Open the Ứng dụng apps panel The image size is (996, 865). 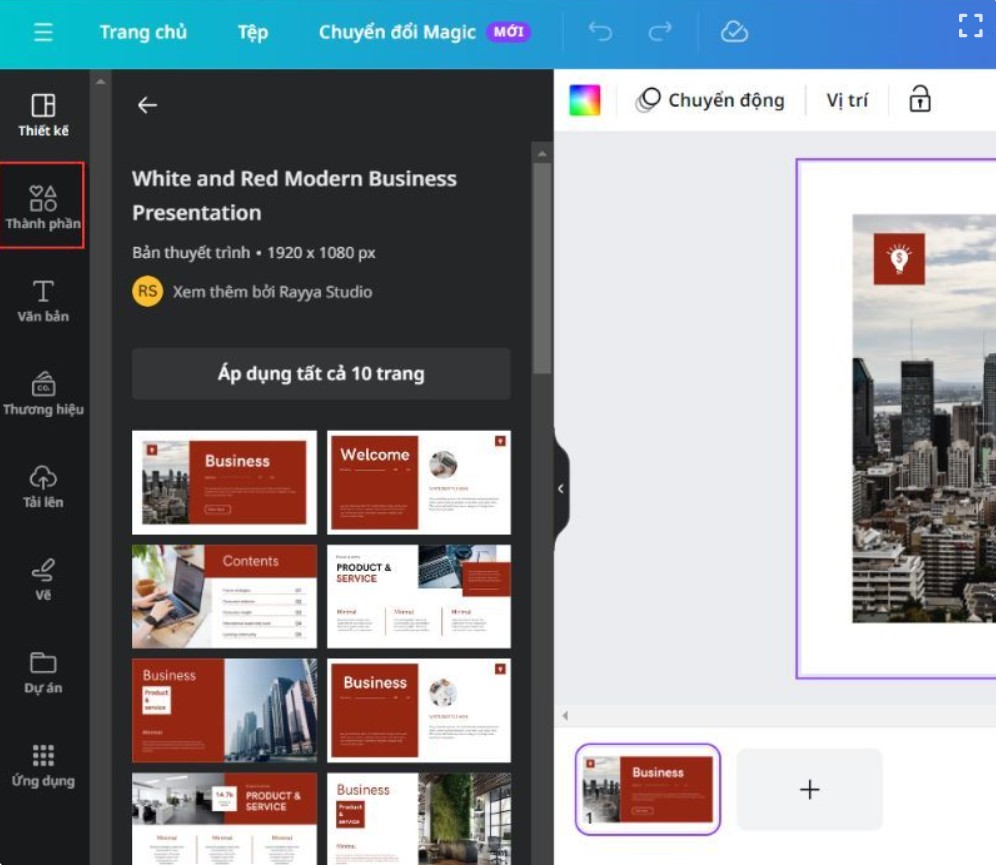coord(43,765)
